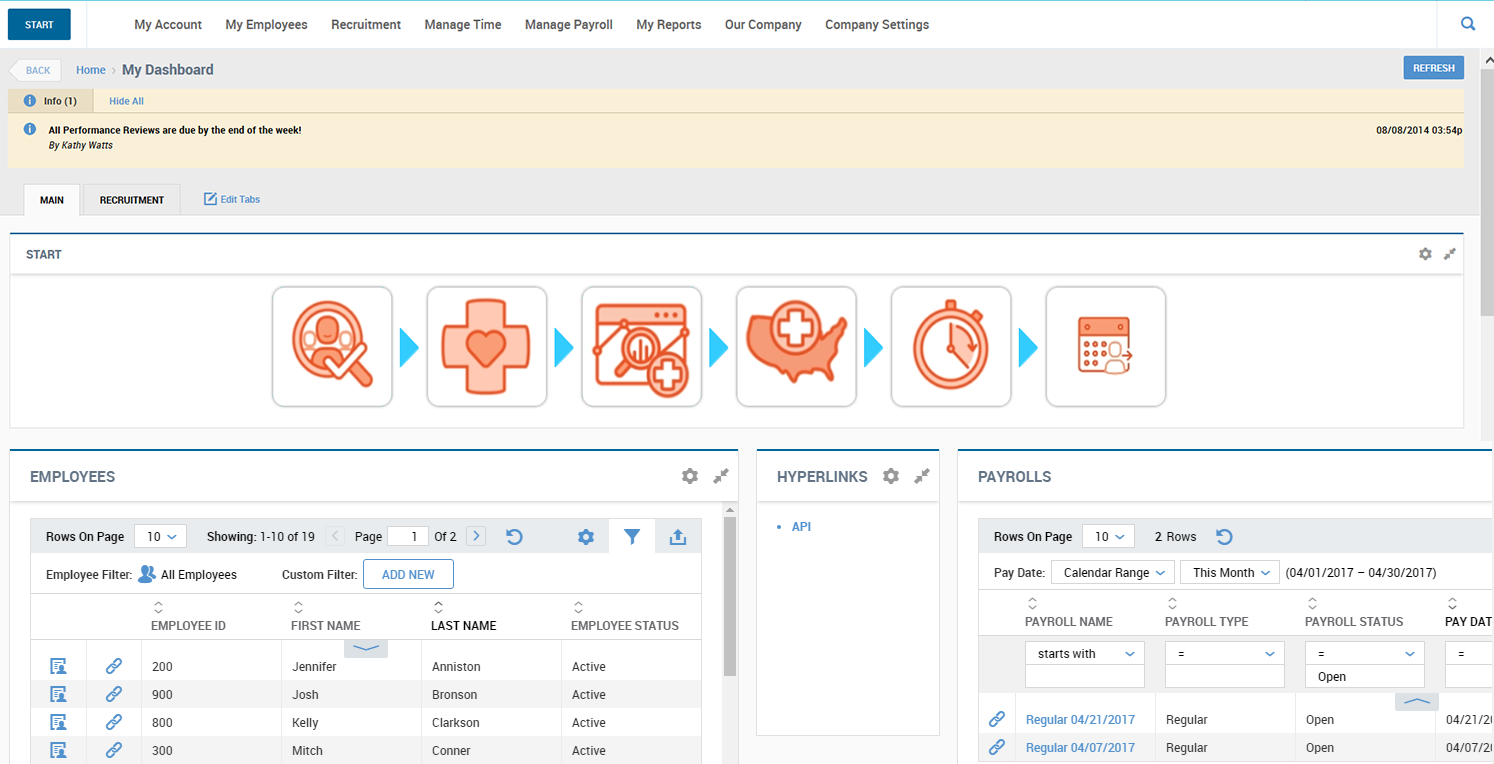1494x764 pixels.
Task: Open the Our Company menu
Action: pos(763,24)
